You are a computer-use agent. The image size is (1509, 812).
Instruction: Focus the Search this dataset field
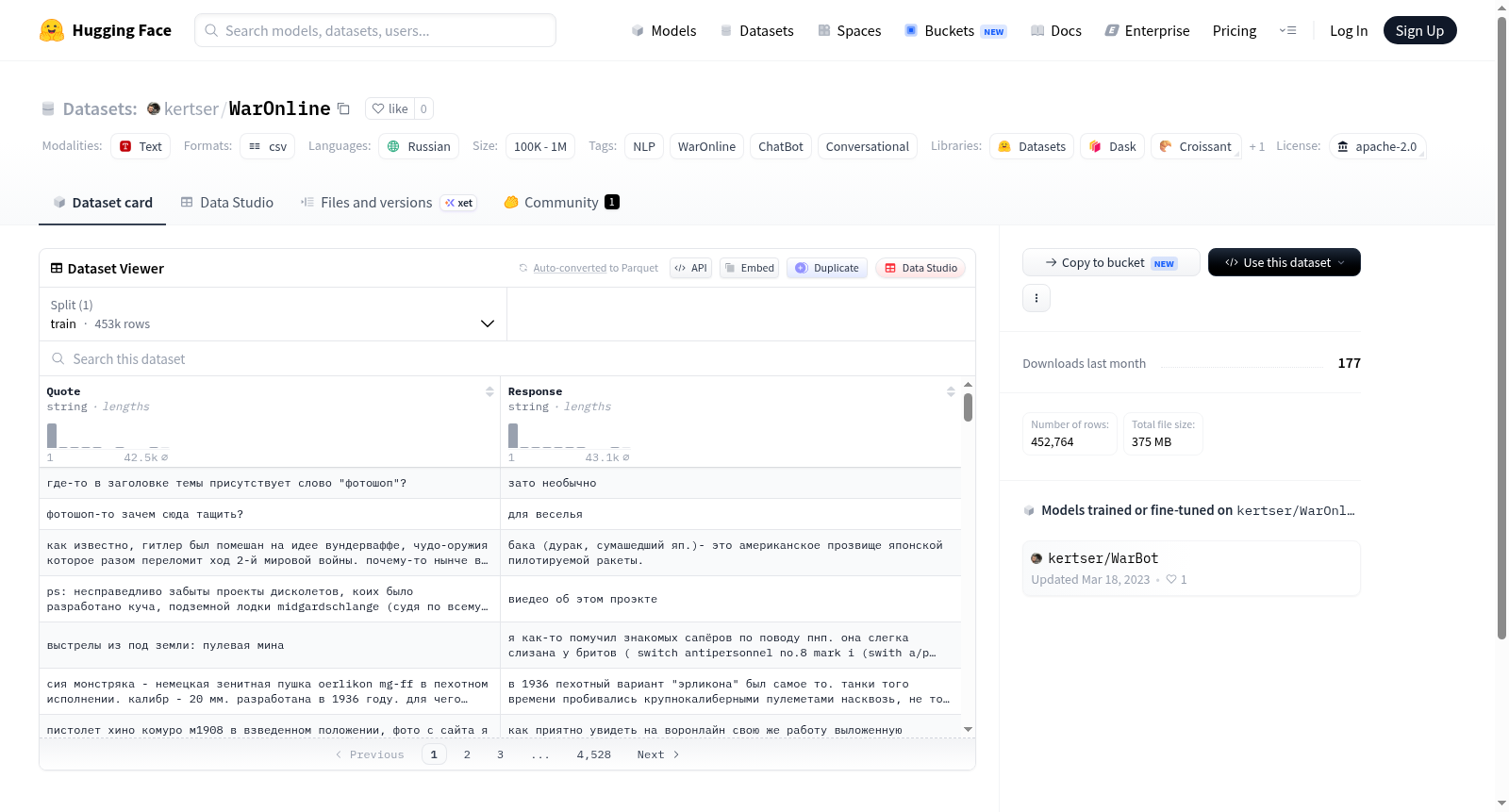coord(507,358)
